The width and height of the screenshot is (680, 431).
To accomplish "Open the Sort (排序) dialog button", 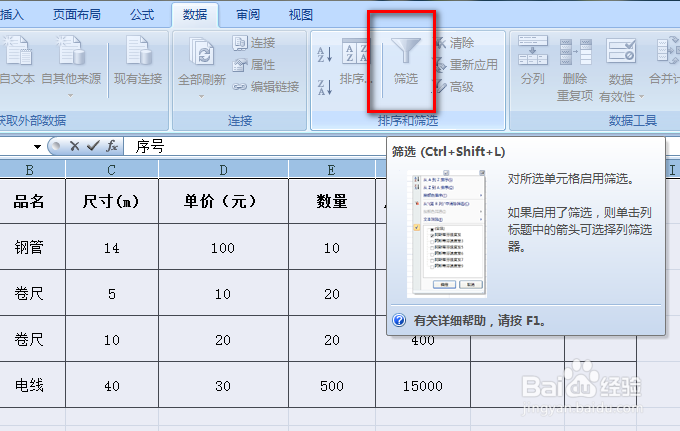I will coord(354,61).
